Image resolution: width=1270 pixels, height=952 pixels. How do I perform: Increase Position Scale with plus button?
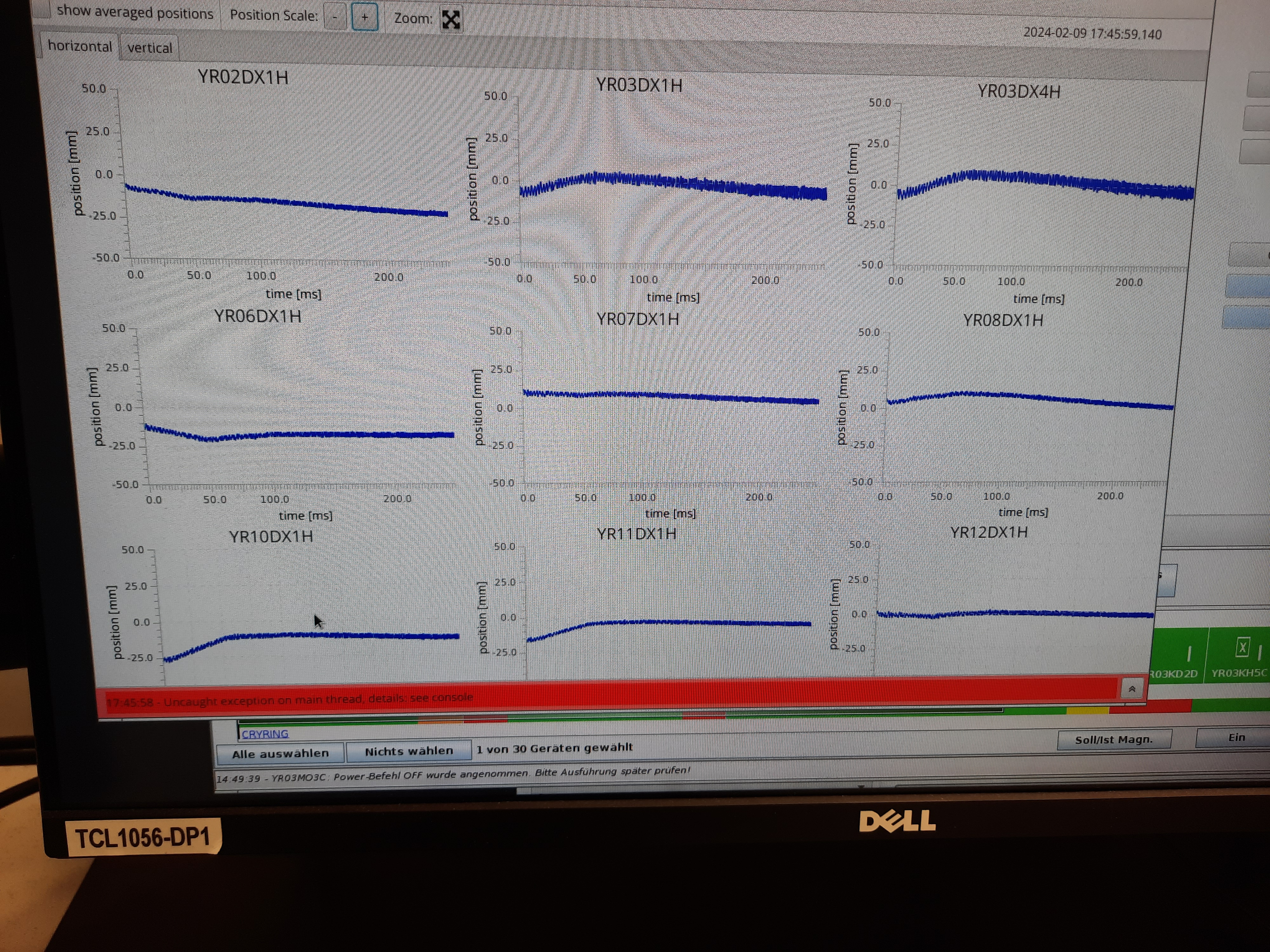click(364, 17)
